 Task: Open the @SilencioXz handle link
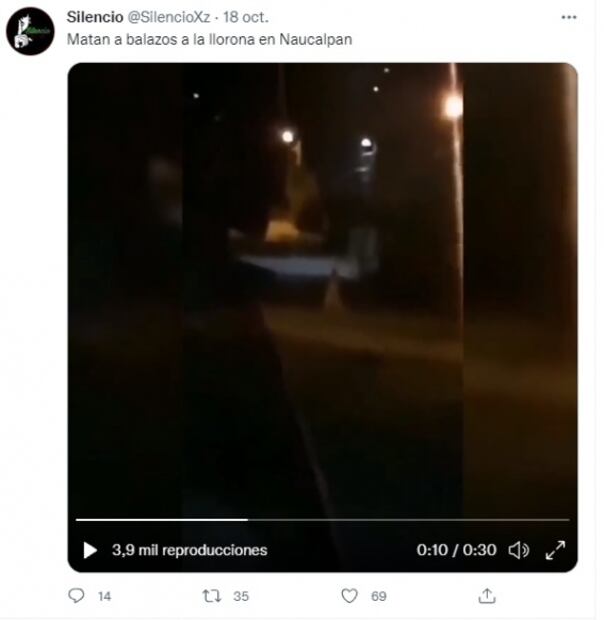pyautogui.click(x=169, y=17)
